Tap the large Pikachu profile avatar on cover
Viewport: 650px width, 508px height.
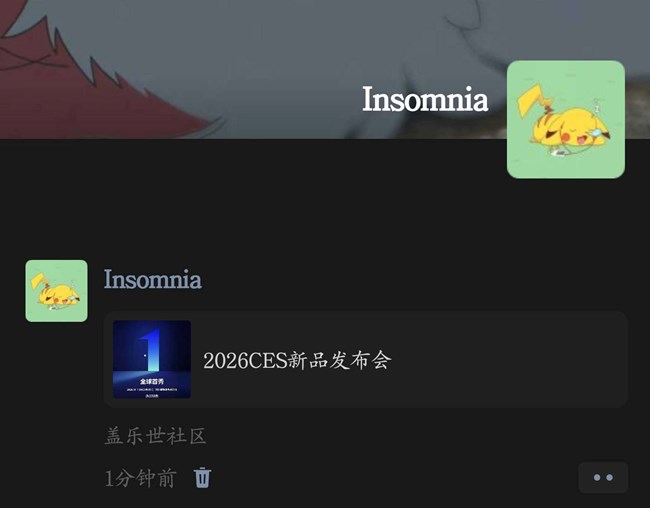566,119
